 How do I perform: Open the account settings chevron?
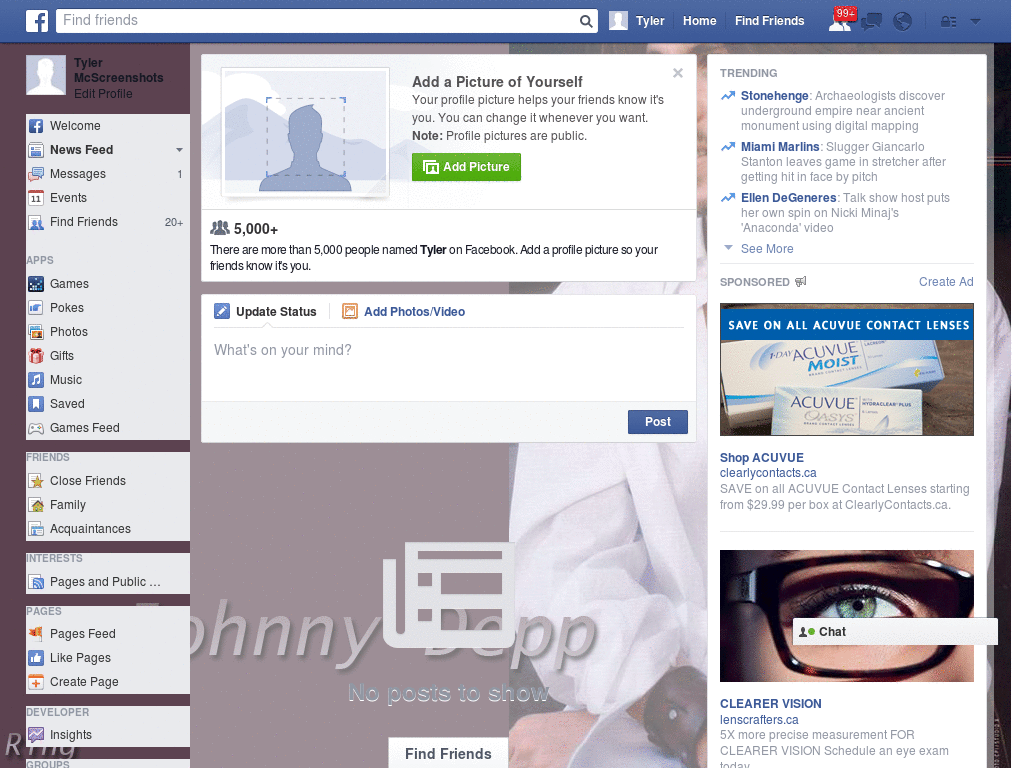(x=975, y=20)
